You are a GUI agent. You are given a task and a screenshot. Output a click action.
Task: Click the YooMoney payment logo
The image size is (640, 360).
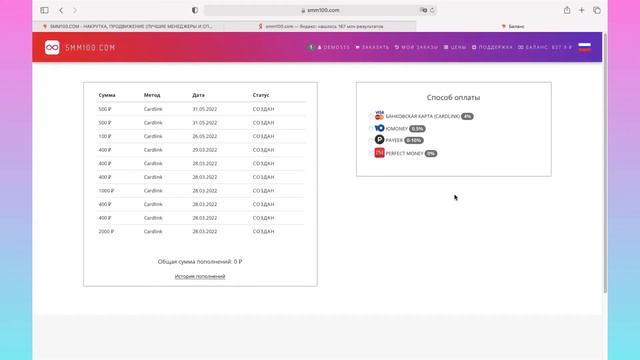[379, 128]
